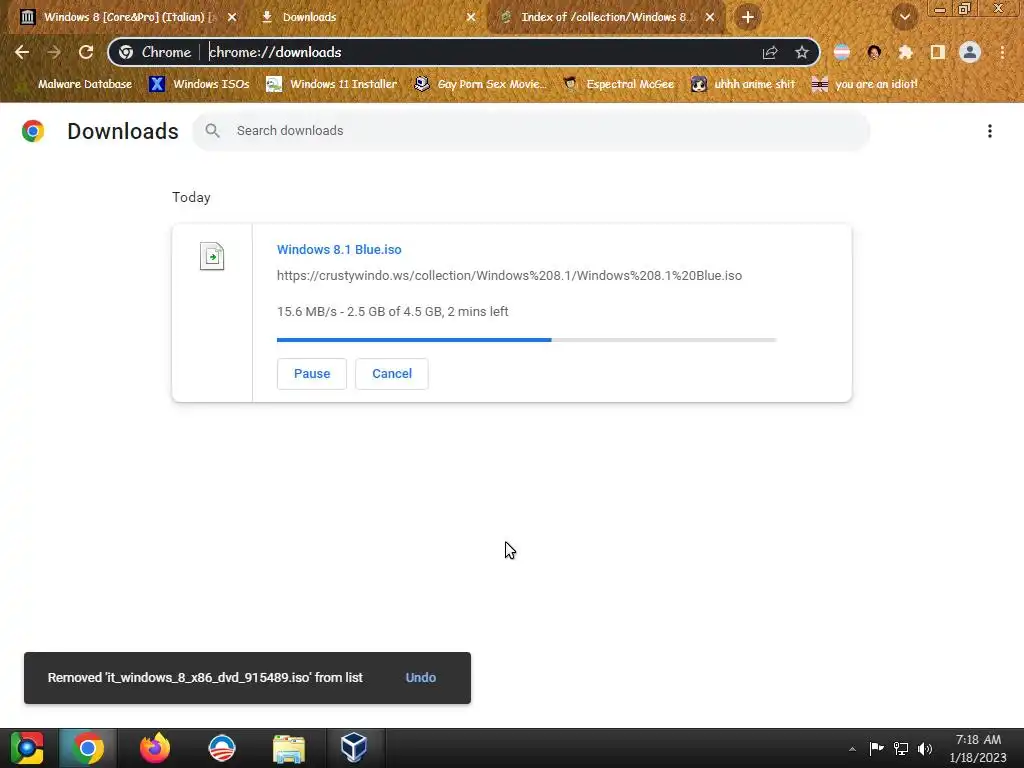Close the Windows 8 [Core&Pro] tab
1024x768 pixels.
[x=232, y=17]
